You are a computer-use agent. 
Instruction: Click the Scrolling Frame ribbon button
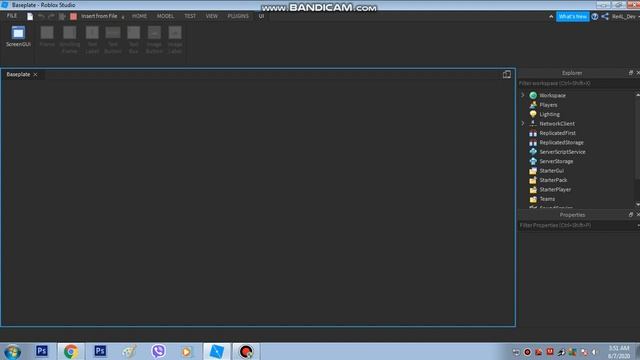[69, 40]
